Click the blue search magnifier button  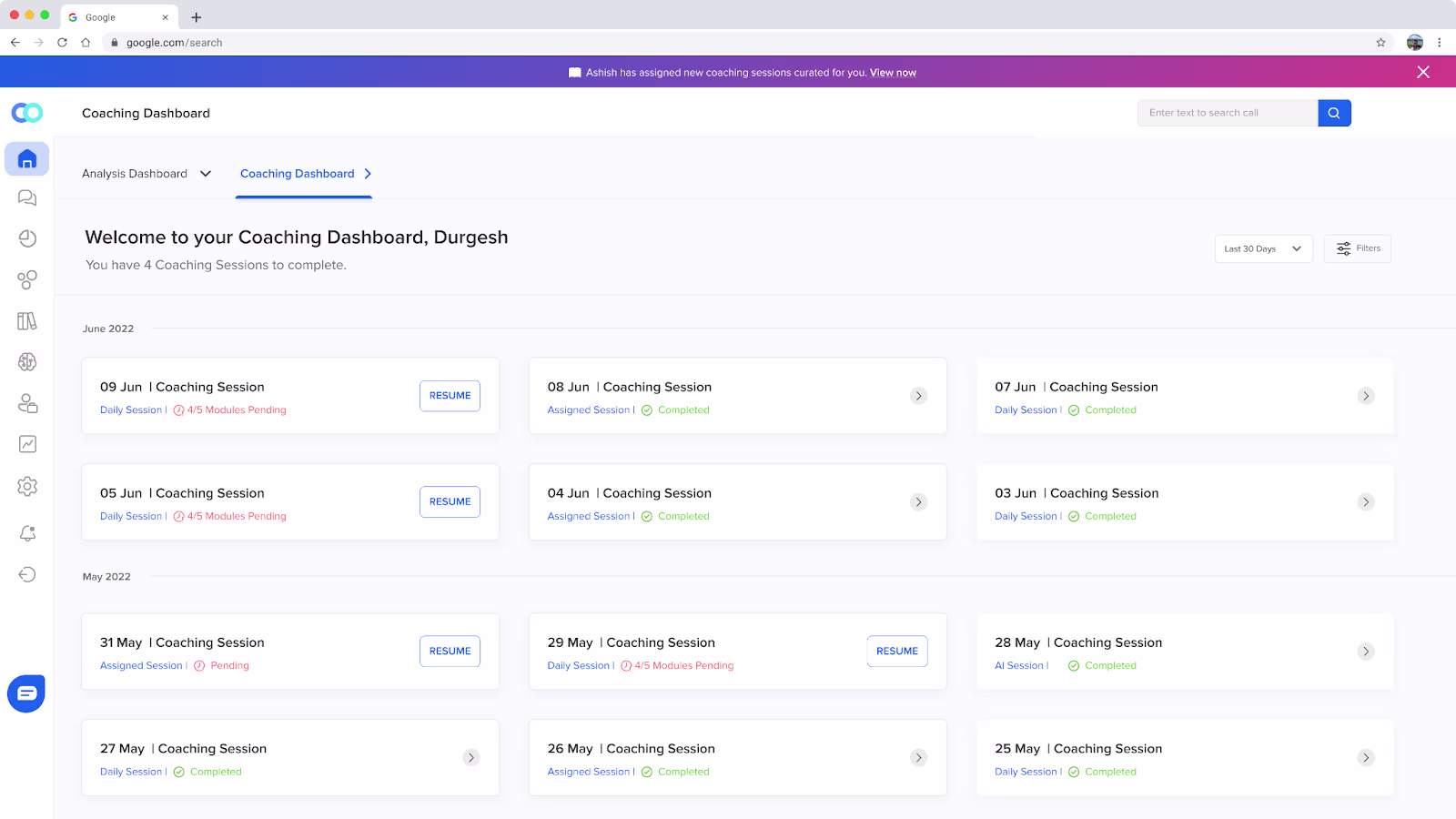coord(1334,113)
